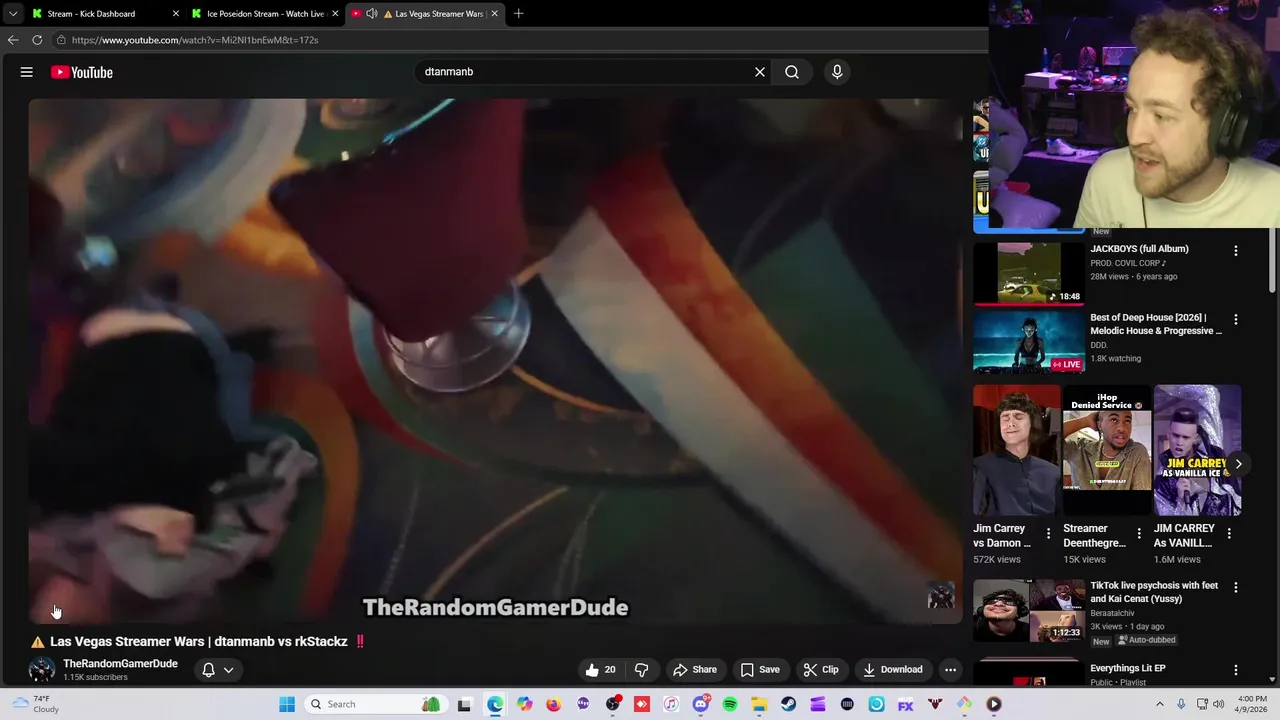The image size is (1280, 720).
Task: Open the YouTube hamburger guide menu
Action: [27, 72]
